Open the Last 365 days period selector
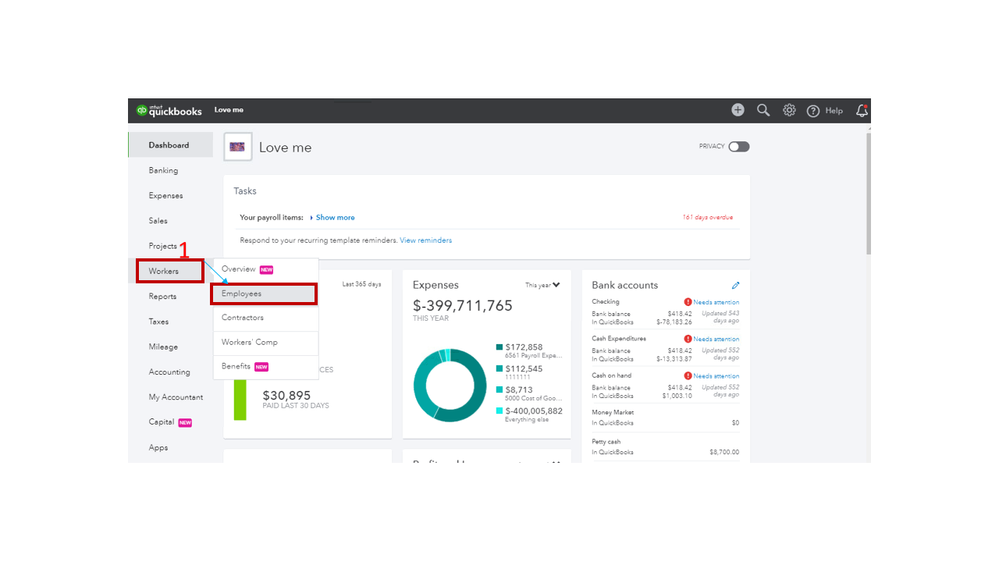 click(x=361, y=284)
